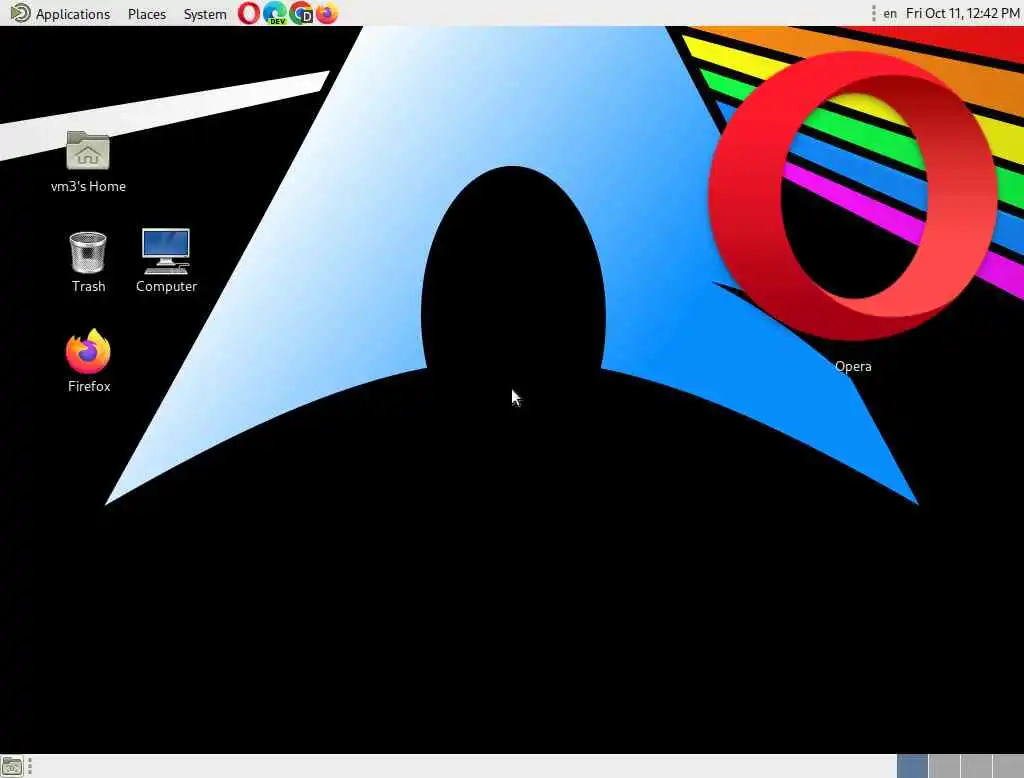Switch to the second workspace in switcher
This screenshot has height=778, width=1024.
(944, 766)
